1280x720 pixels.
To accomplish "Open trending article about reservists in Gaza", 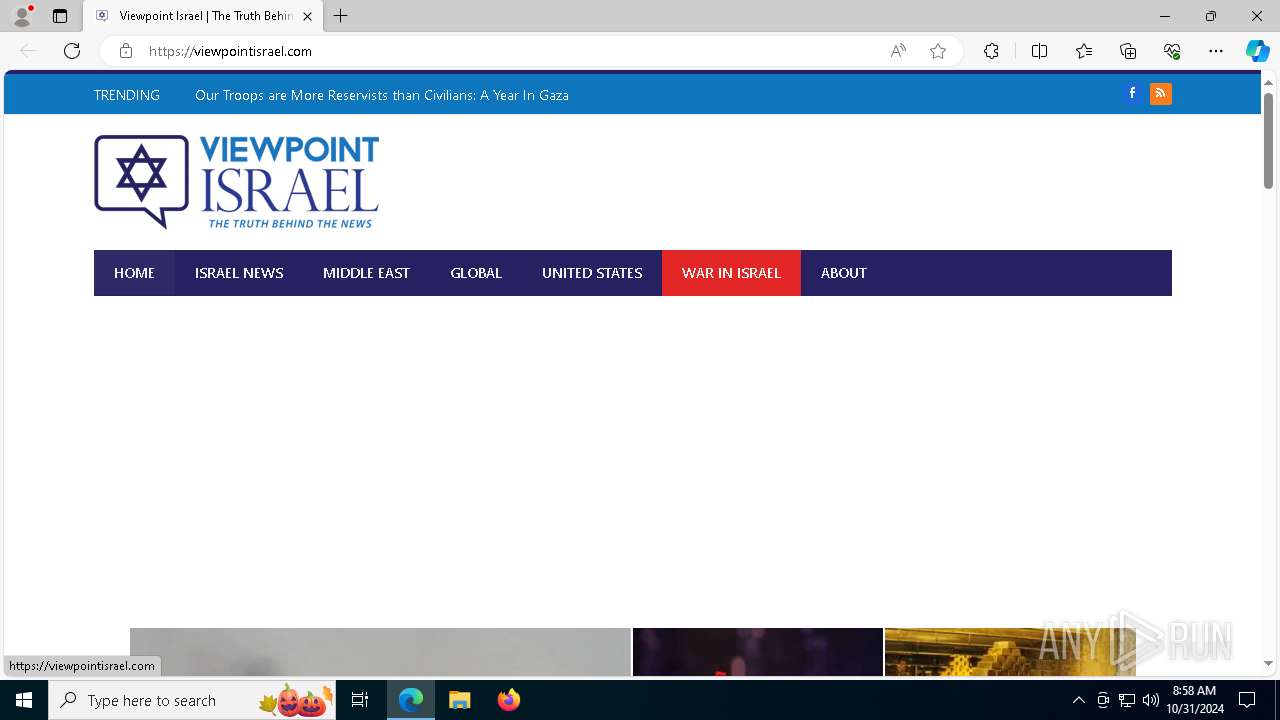I will pyautogui.click(x=382, y=95).
